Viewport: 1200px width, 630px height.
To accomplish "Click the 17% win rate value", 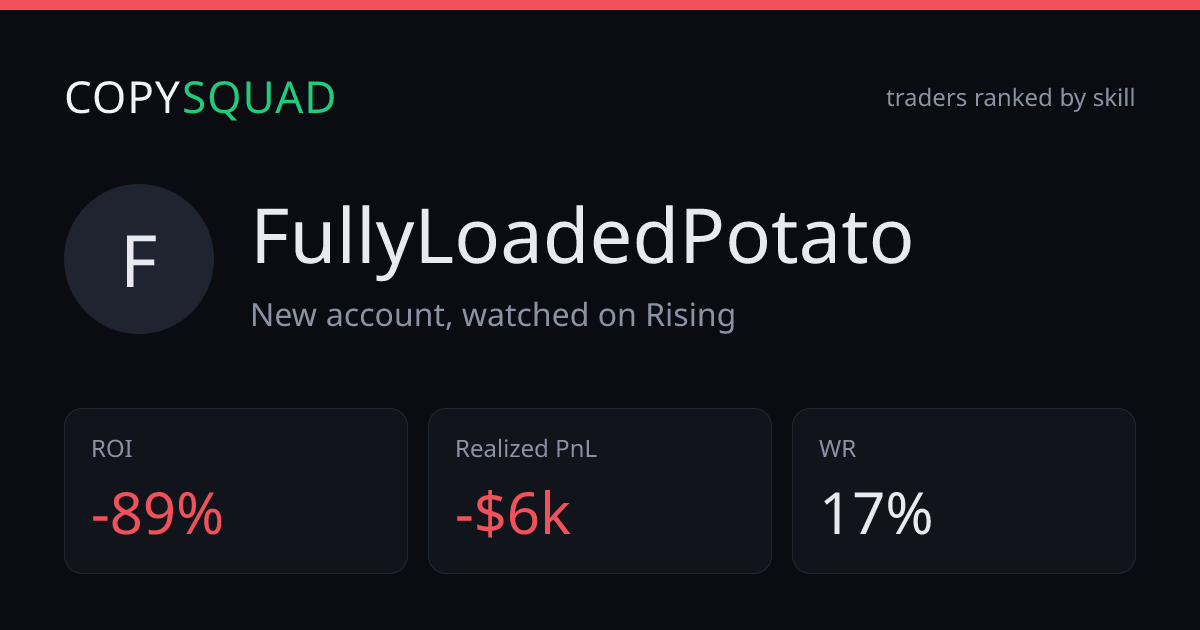I will point(876,515).
